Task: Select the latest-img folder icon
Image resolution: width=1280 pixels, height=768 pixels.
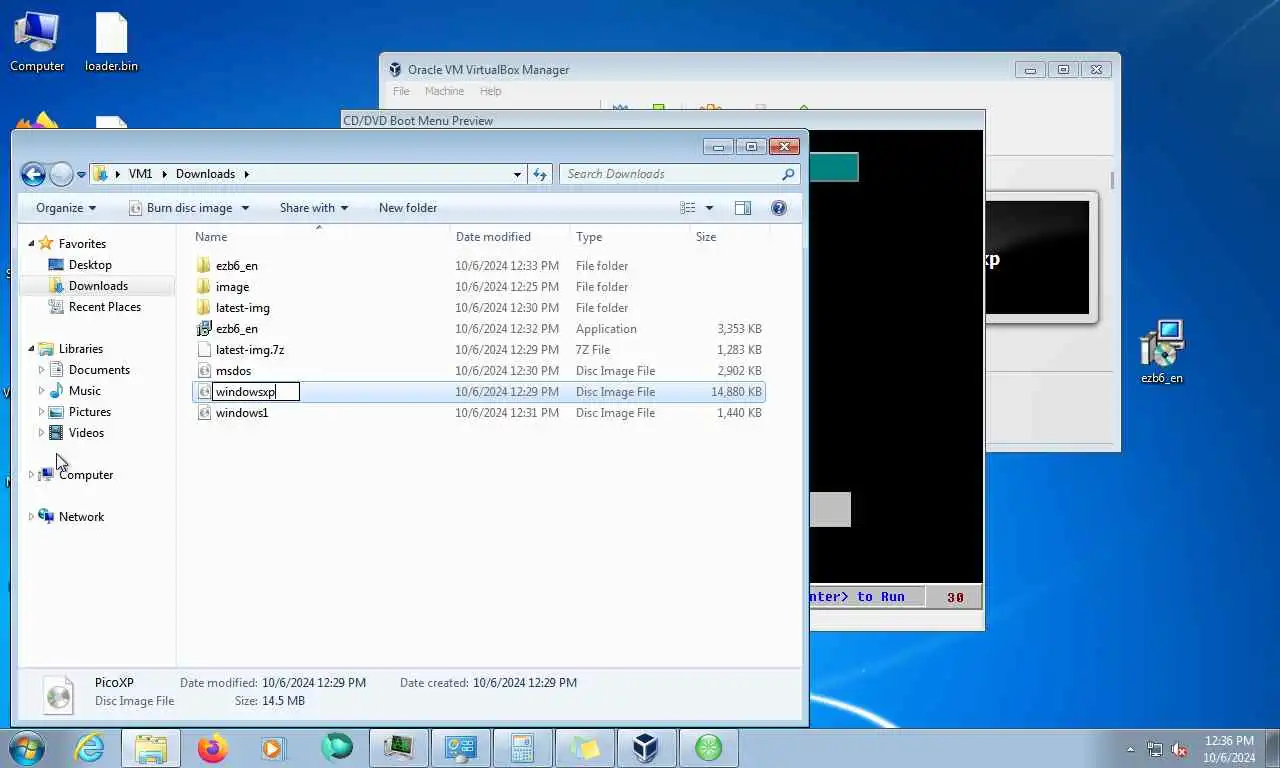Action: pos(204,308)
